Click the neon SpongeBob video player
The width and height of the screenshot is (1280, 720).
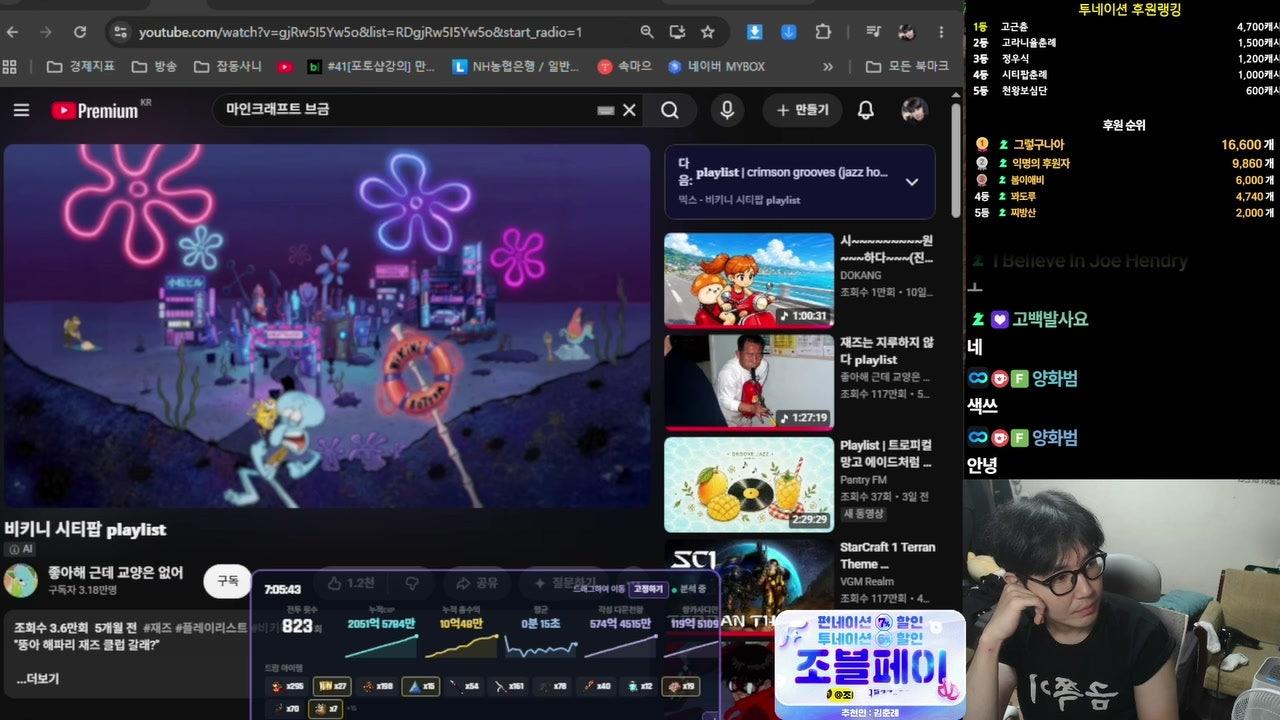coord(327,326)
